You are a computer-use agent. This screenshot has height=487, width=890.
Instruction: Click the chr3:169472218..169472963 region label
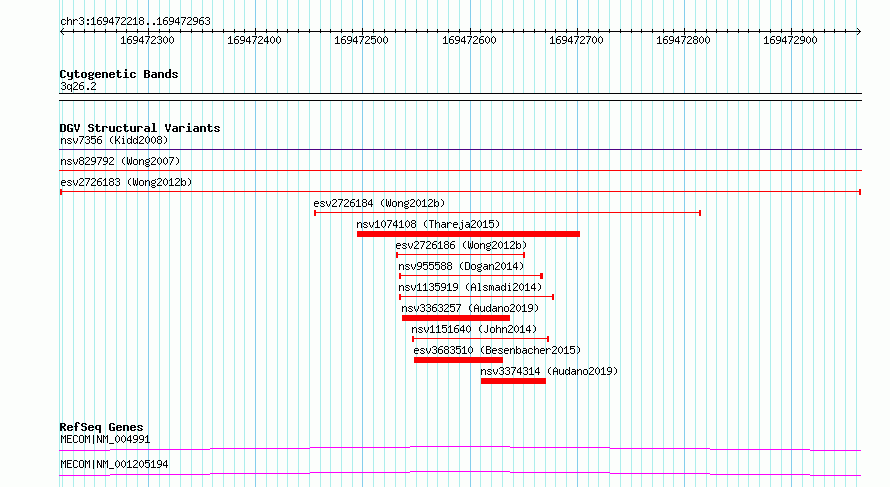(135, 21)
